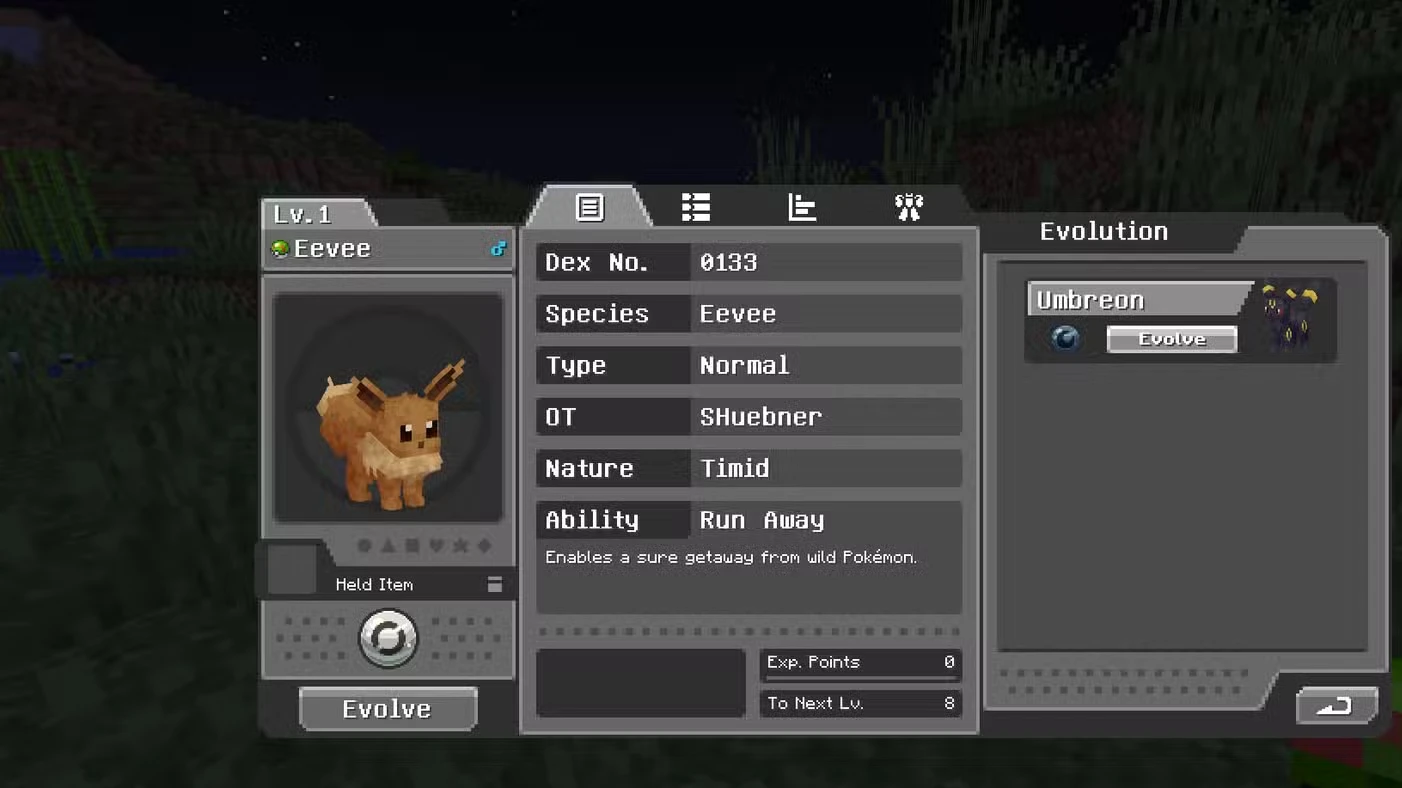Image resolution: width=1402 pixels, height=788 pixels.
Task: Click the To Next Lv. row
Action: click(861, 703)
